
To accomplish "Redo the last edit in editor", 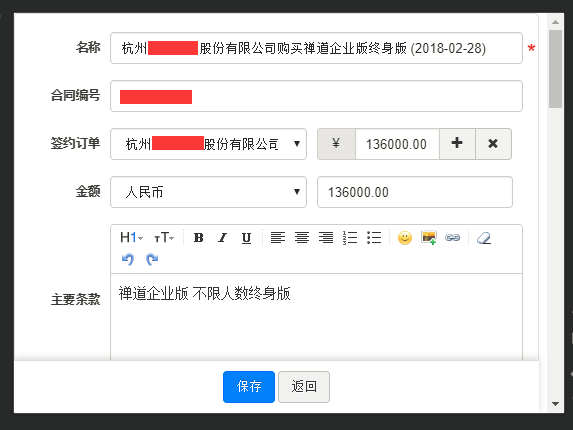I will 152,259.
